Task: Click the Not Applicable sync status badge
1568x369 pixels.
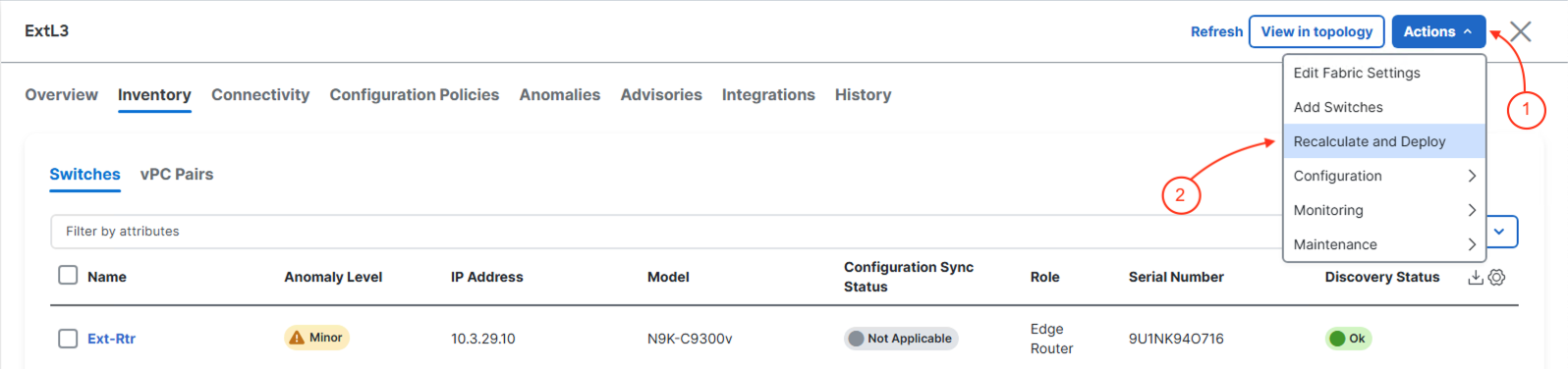Action: coord(901,339)
